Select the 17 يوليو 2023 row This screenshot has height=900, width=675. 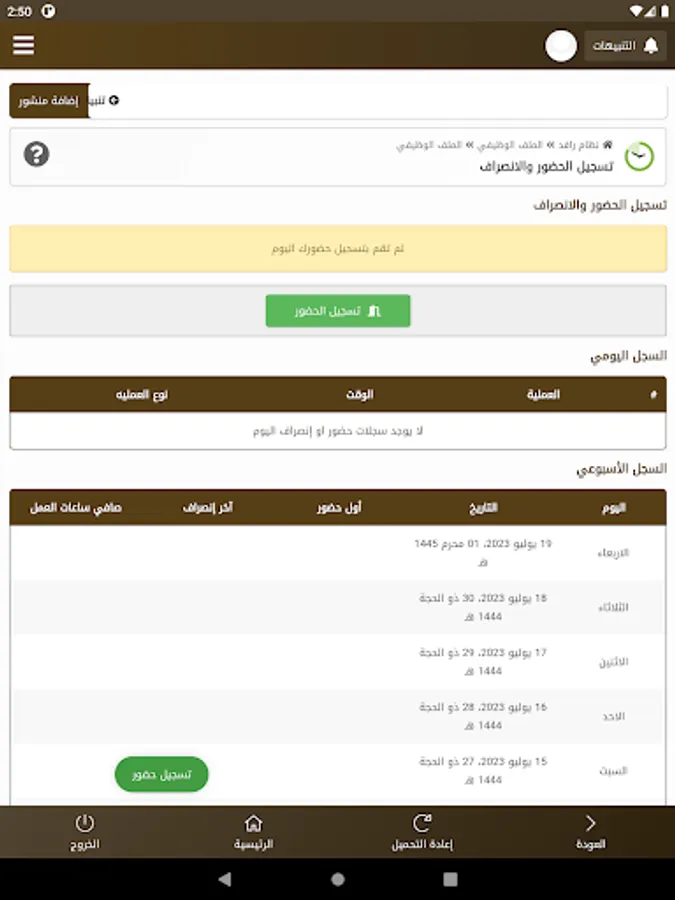click(x=338, y=661)
